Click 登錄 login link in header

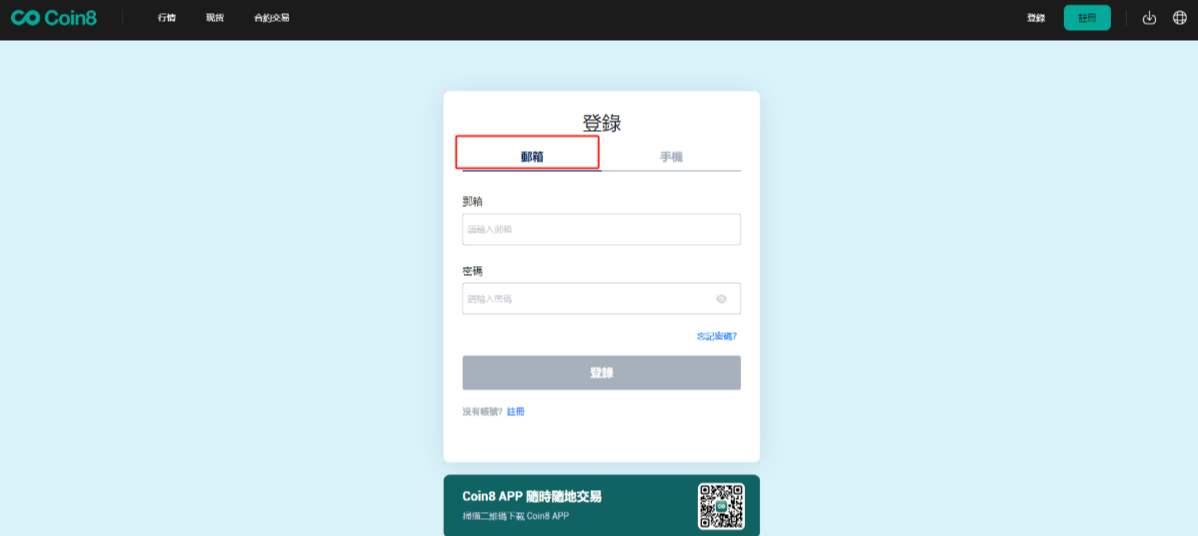coord(1036,18)
